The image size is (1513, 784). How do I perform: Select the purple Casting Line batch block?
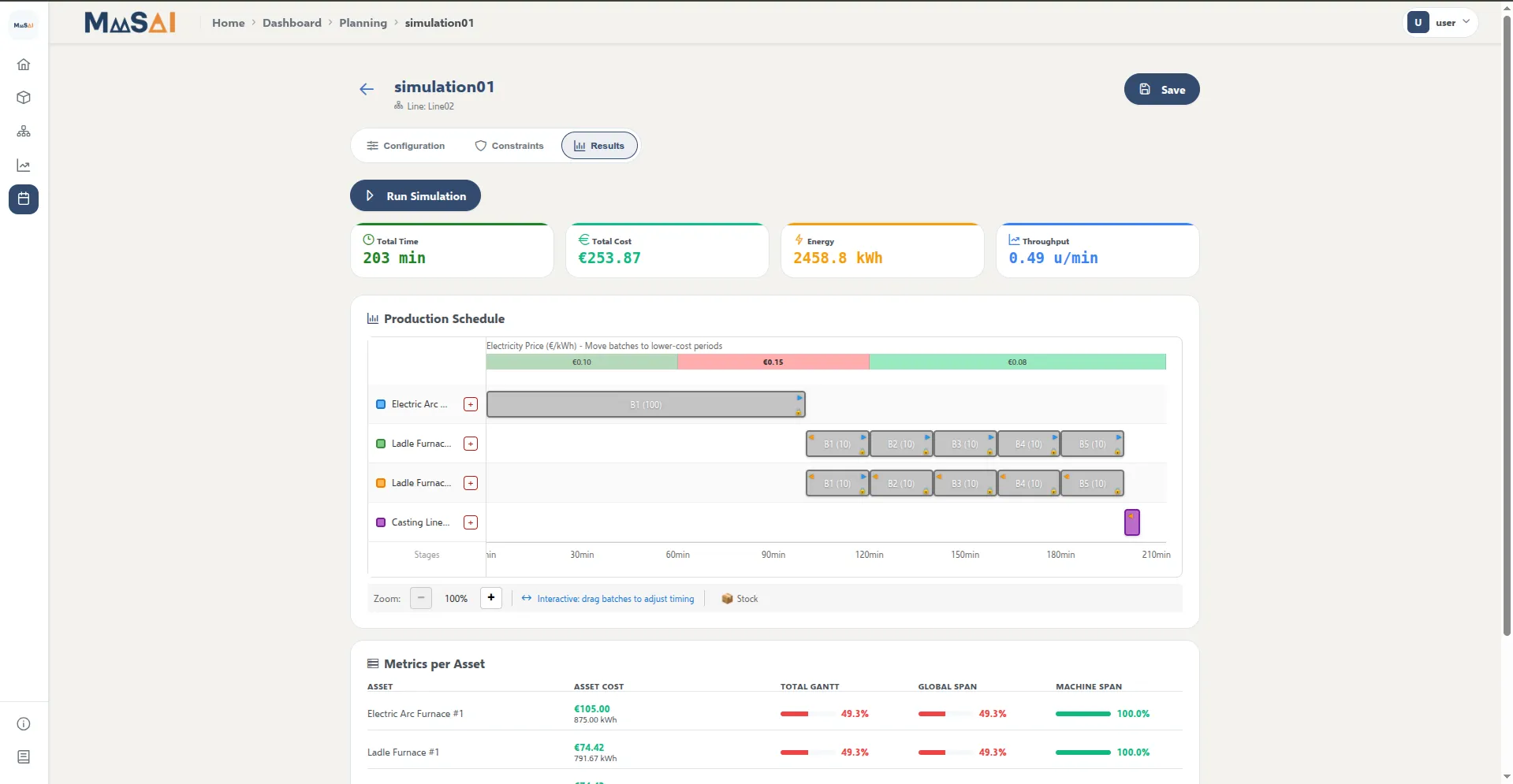pos(1132,522)
